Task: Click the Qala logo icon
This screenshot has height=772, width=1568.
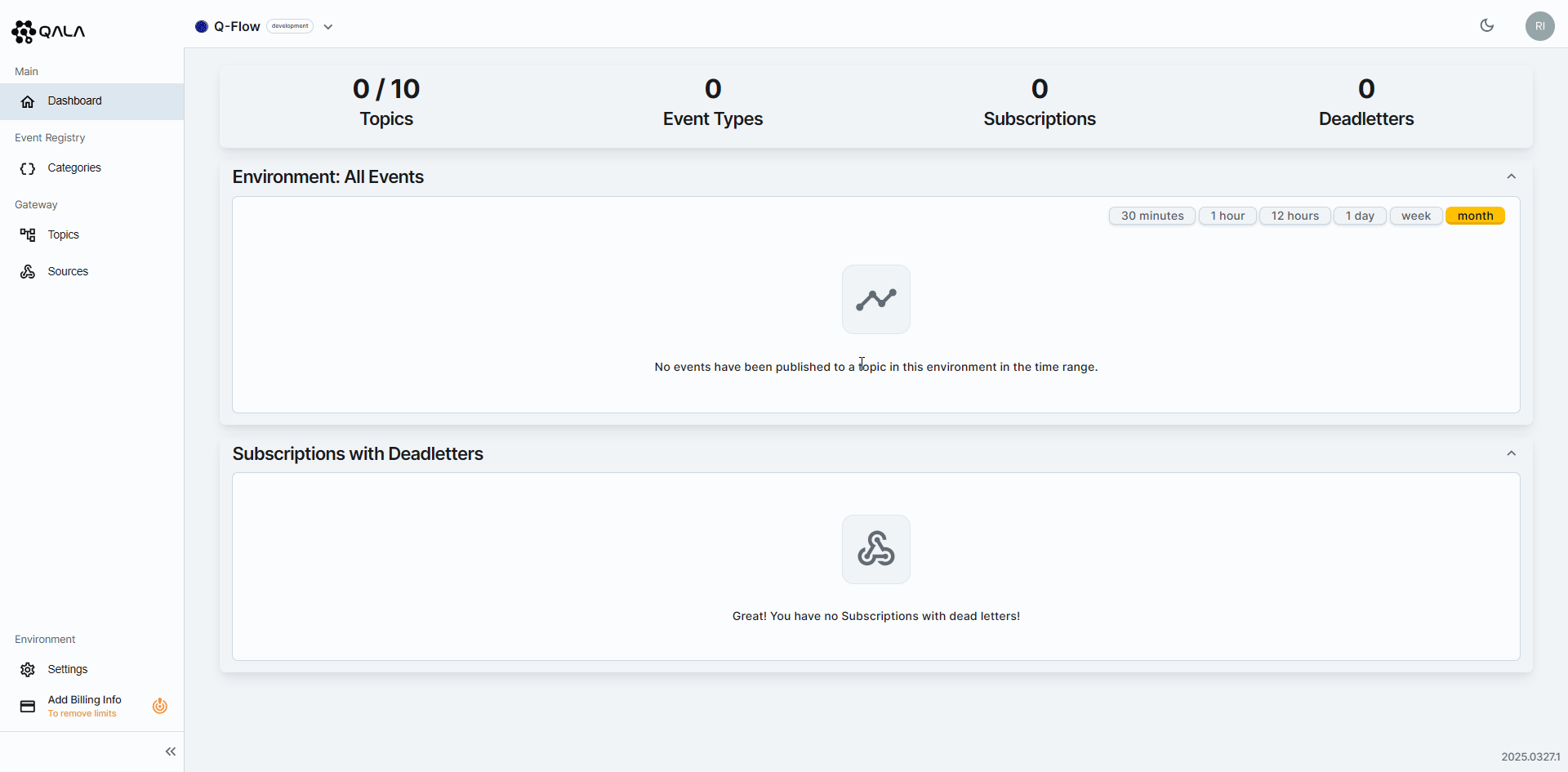Action: [x=24, y=32]
